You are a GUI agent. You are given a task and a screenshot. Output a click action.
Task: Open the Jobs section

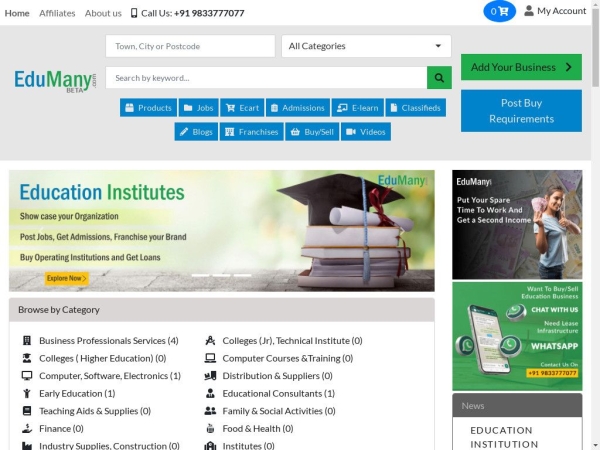click(199, 108)
